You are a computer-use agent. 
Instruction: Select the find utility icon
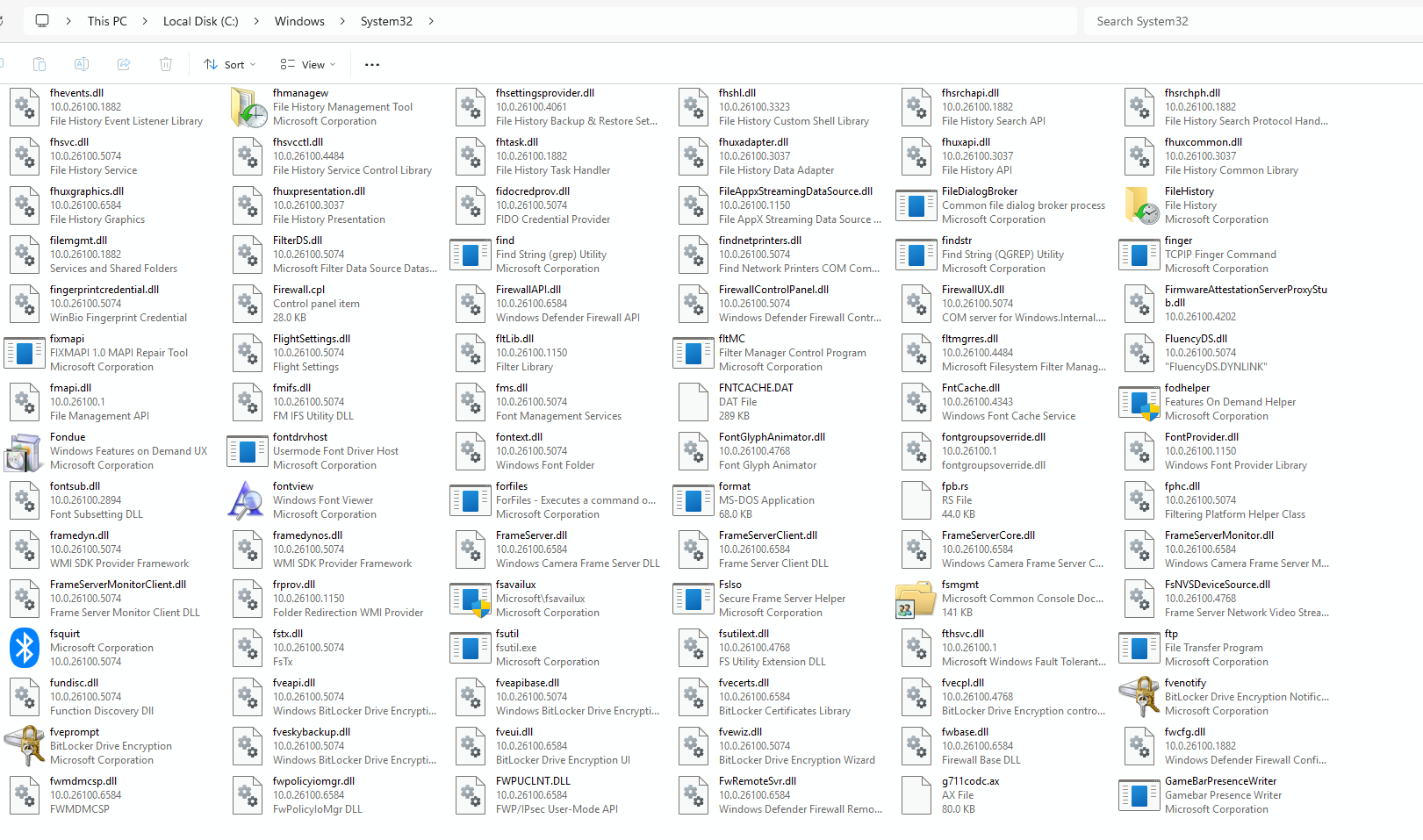[x=471, y=255]
